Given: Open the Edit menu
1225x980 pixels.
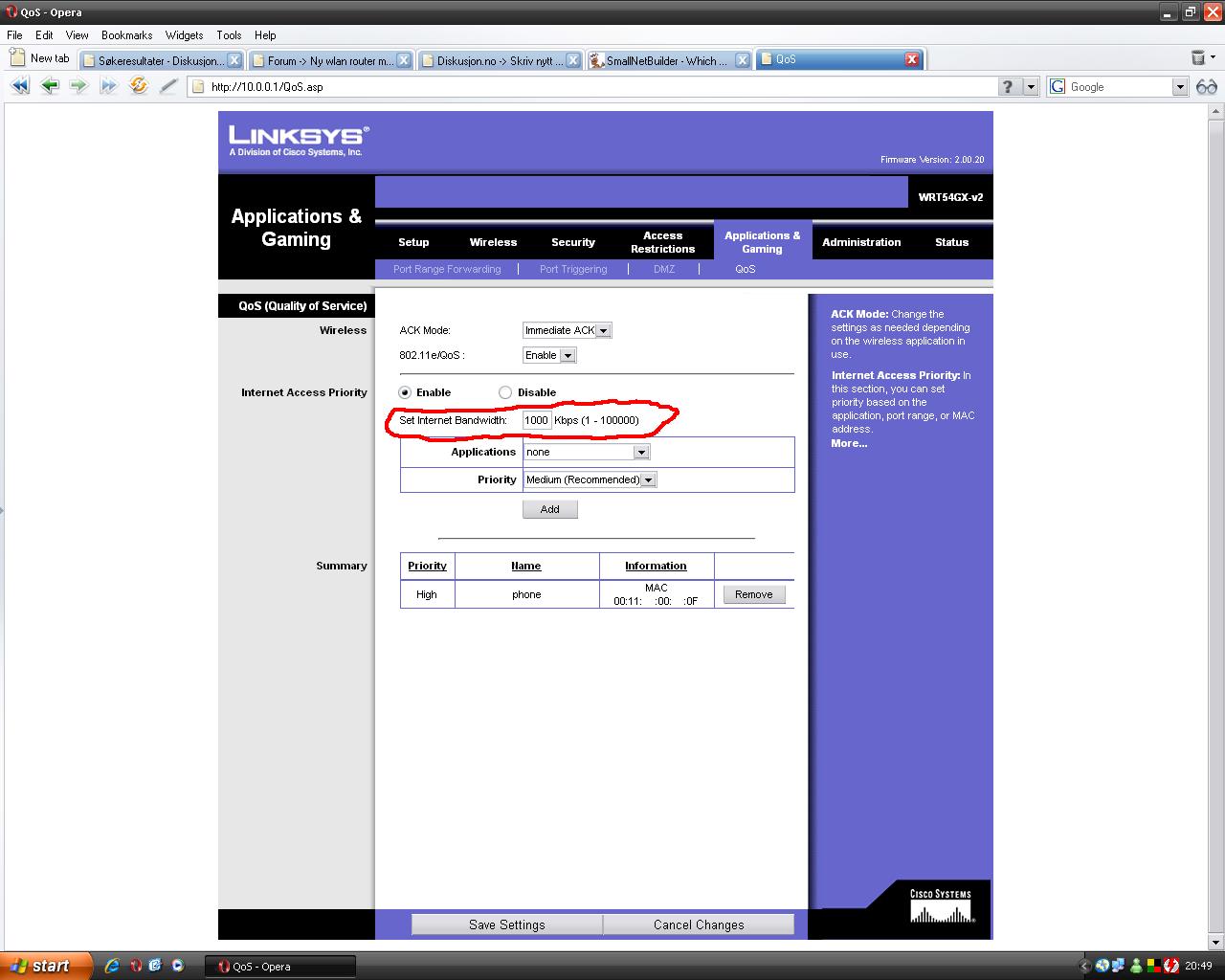Looking at the screenshot, I should [44, 35].
